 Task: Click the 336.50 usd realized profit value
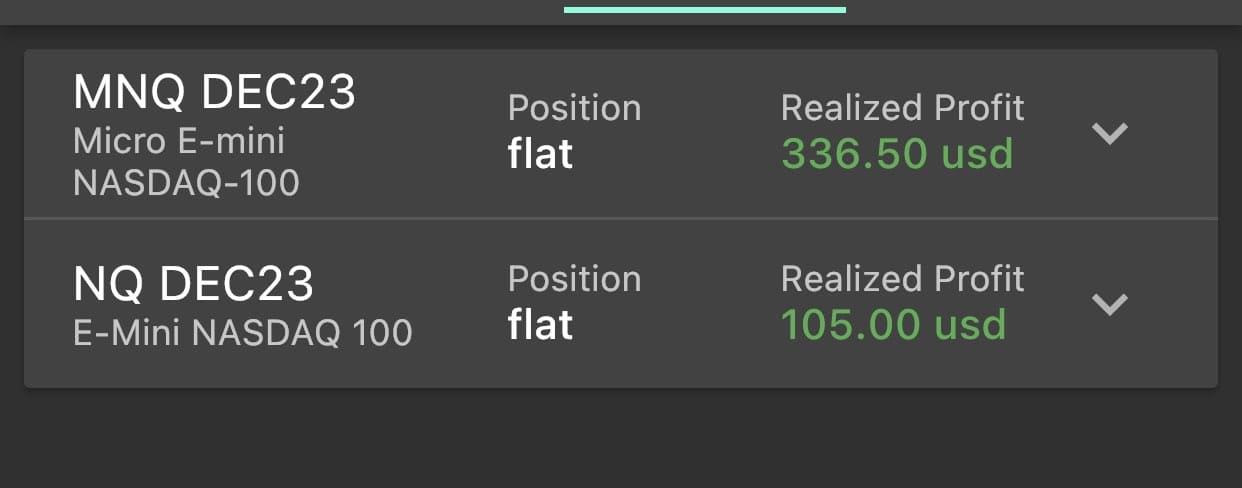pyautogui.click(x=897, y=154)
